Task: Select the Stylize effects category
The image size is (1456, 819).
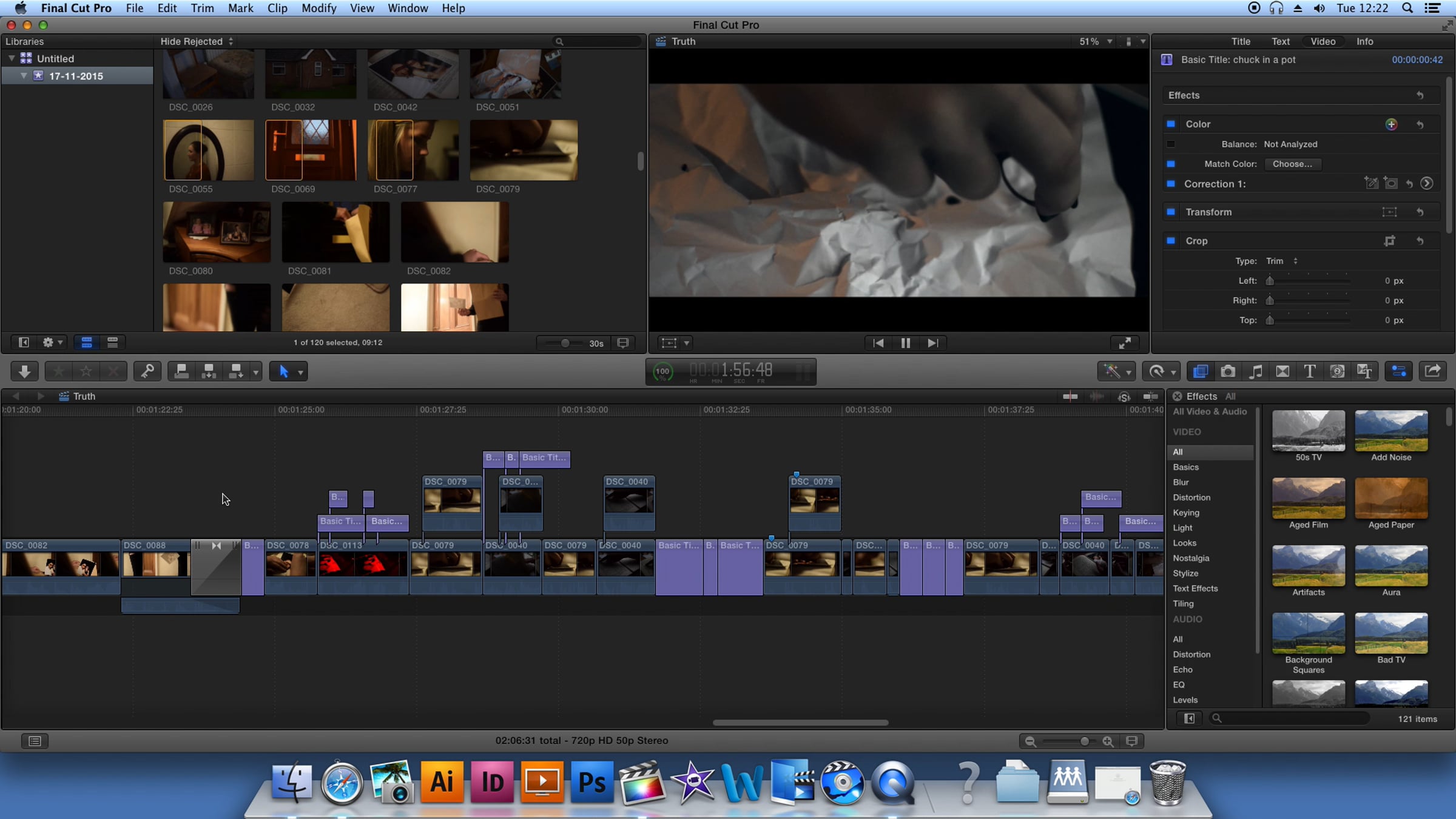Action: click(1185, 573)
